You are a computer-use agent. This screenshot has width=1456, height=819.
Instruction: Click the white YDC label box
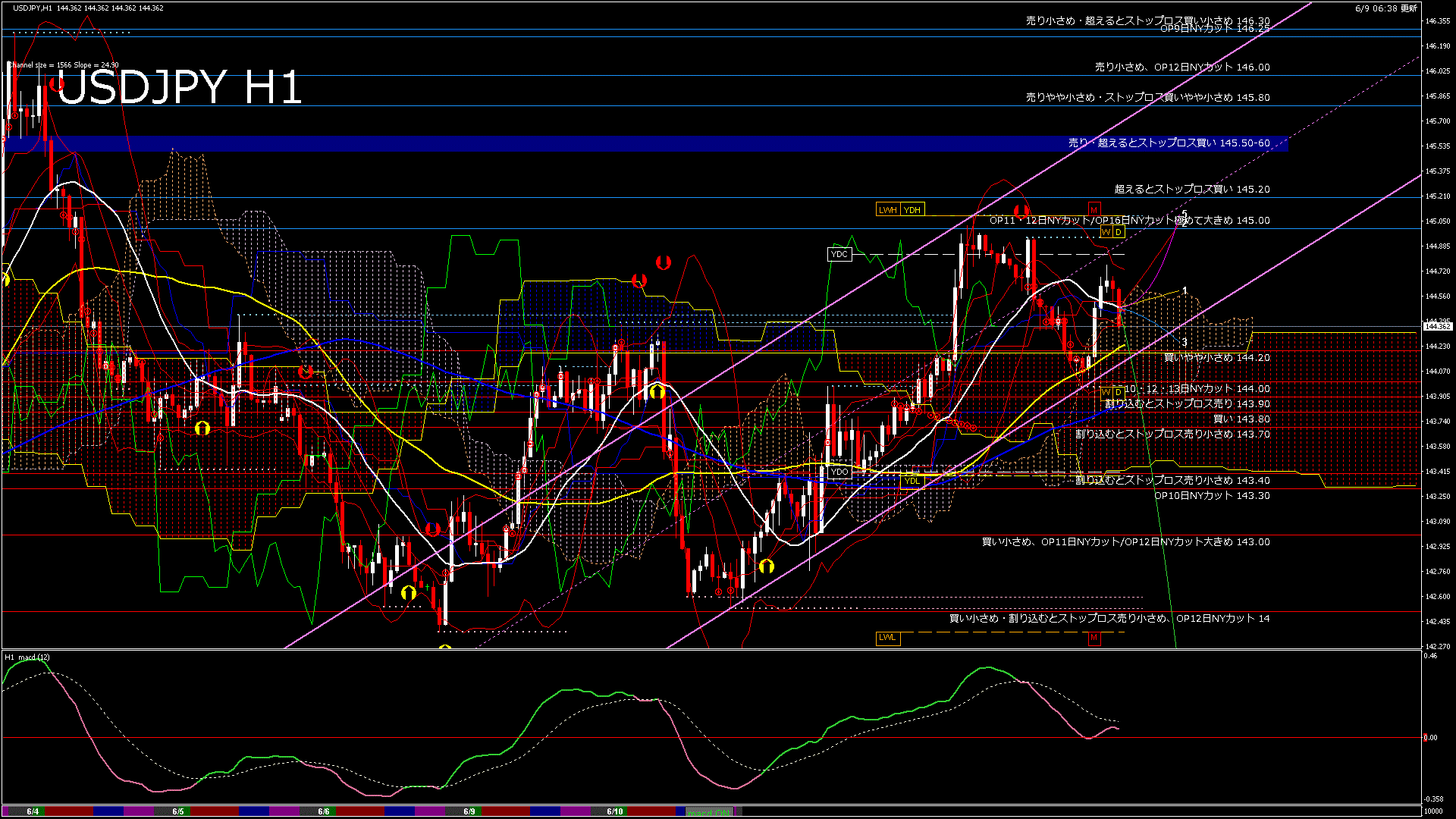pyautogui.click(x=839, y=254)
